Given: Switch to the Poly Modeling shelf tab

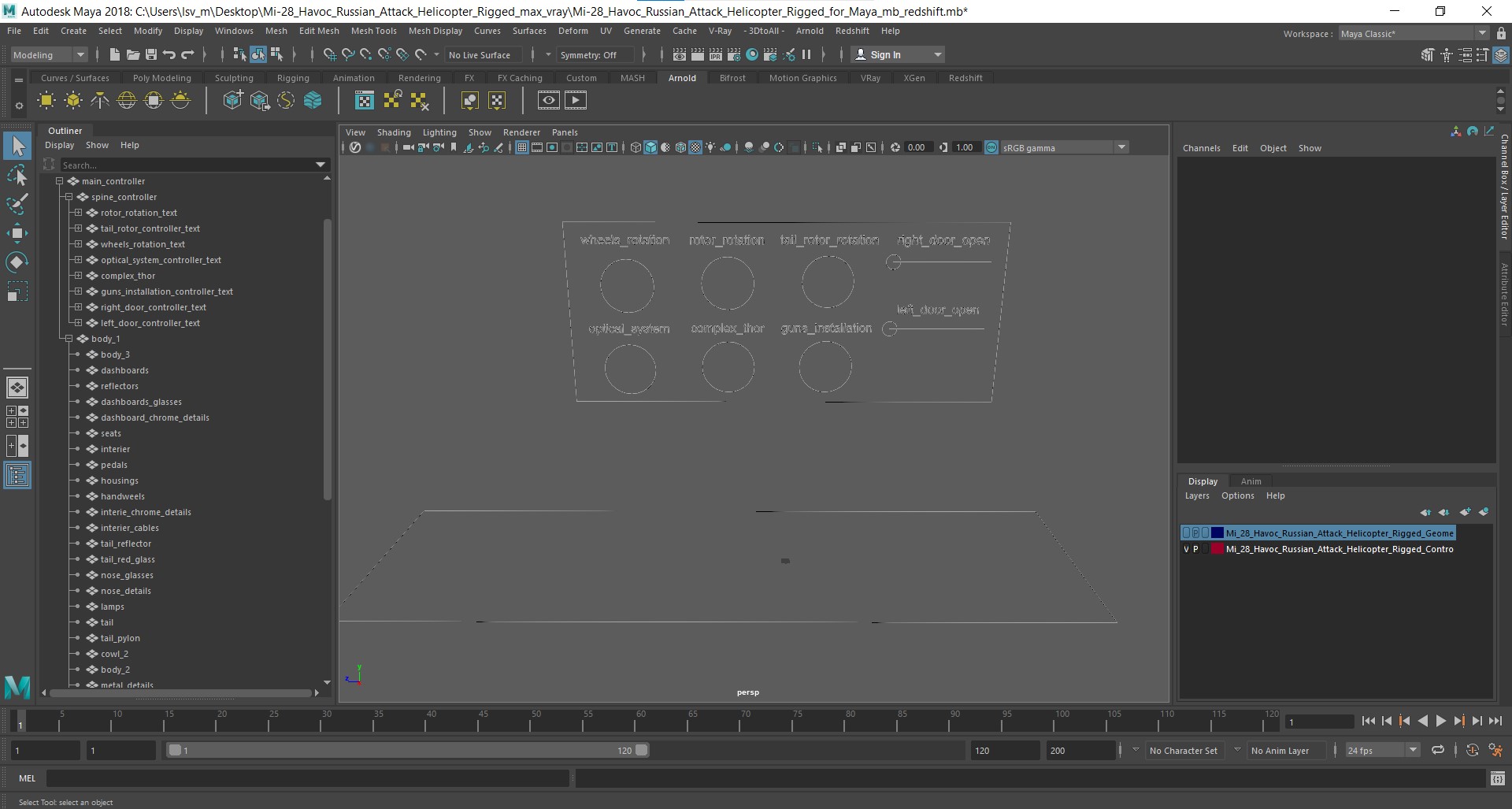Looking at the screenshot, I should (x=161, y=78).
